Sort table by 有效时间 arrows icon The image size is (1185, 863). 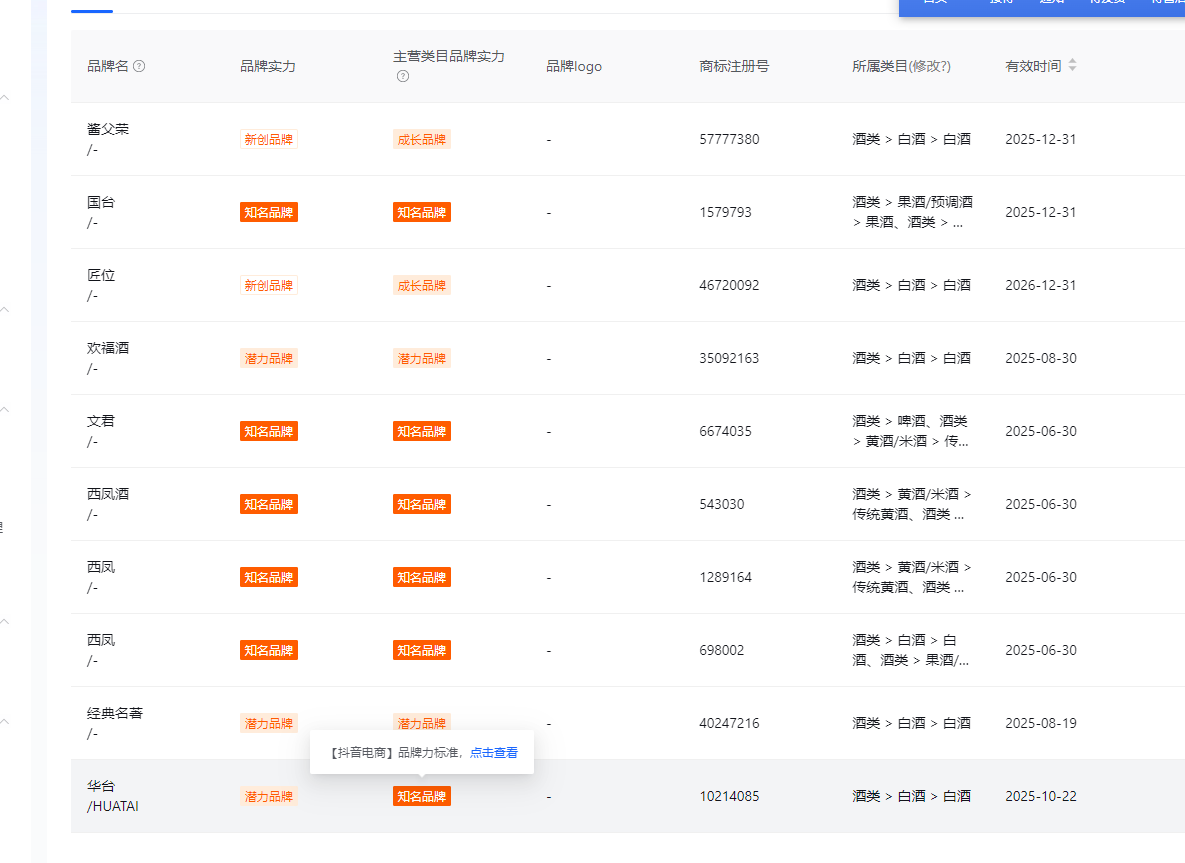(1073, 66)
